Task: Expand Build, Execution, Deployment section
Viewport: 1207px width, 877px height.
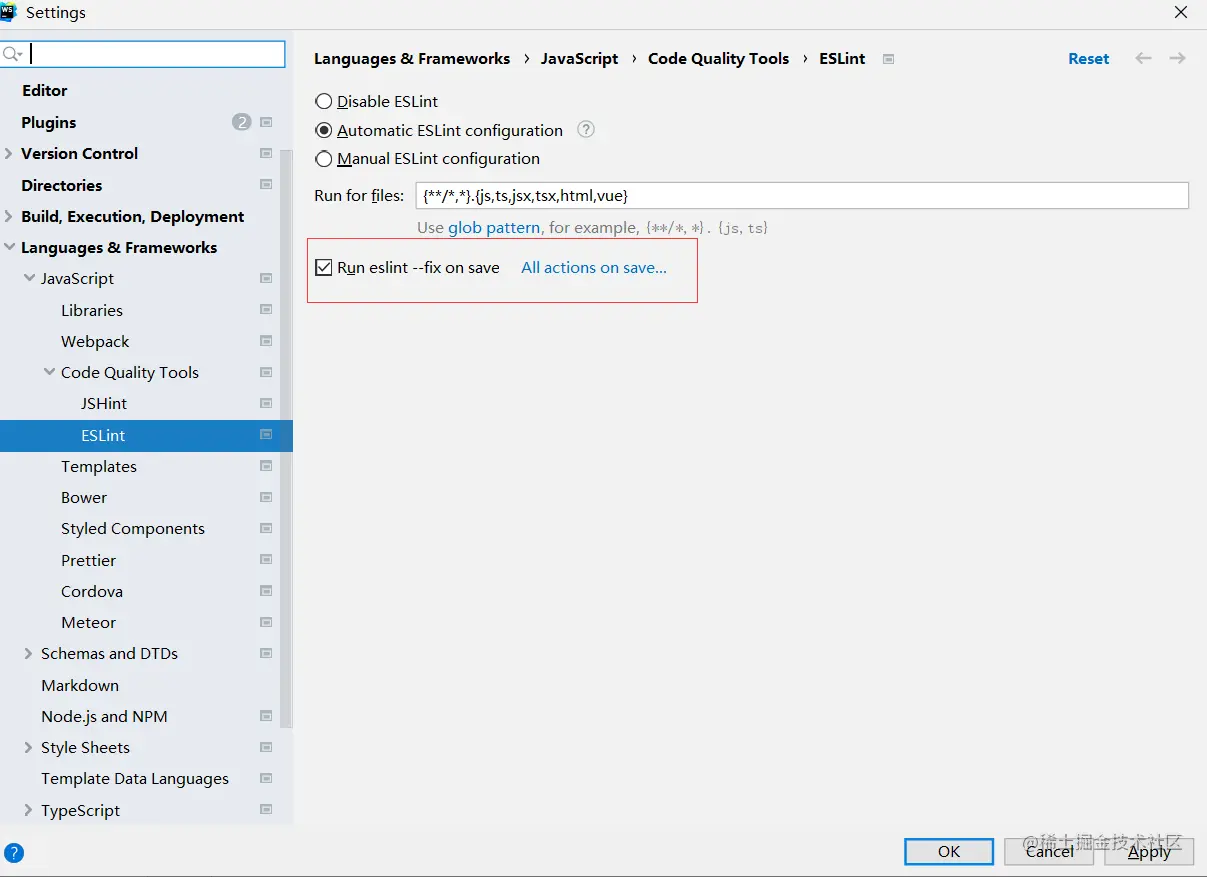Action: (9, 216)
